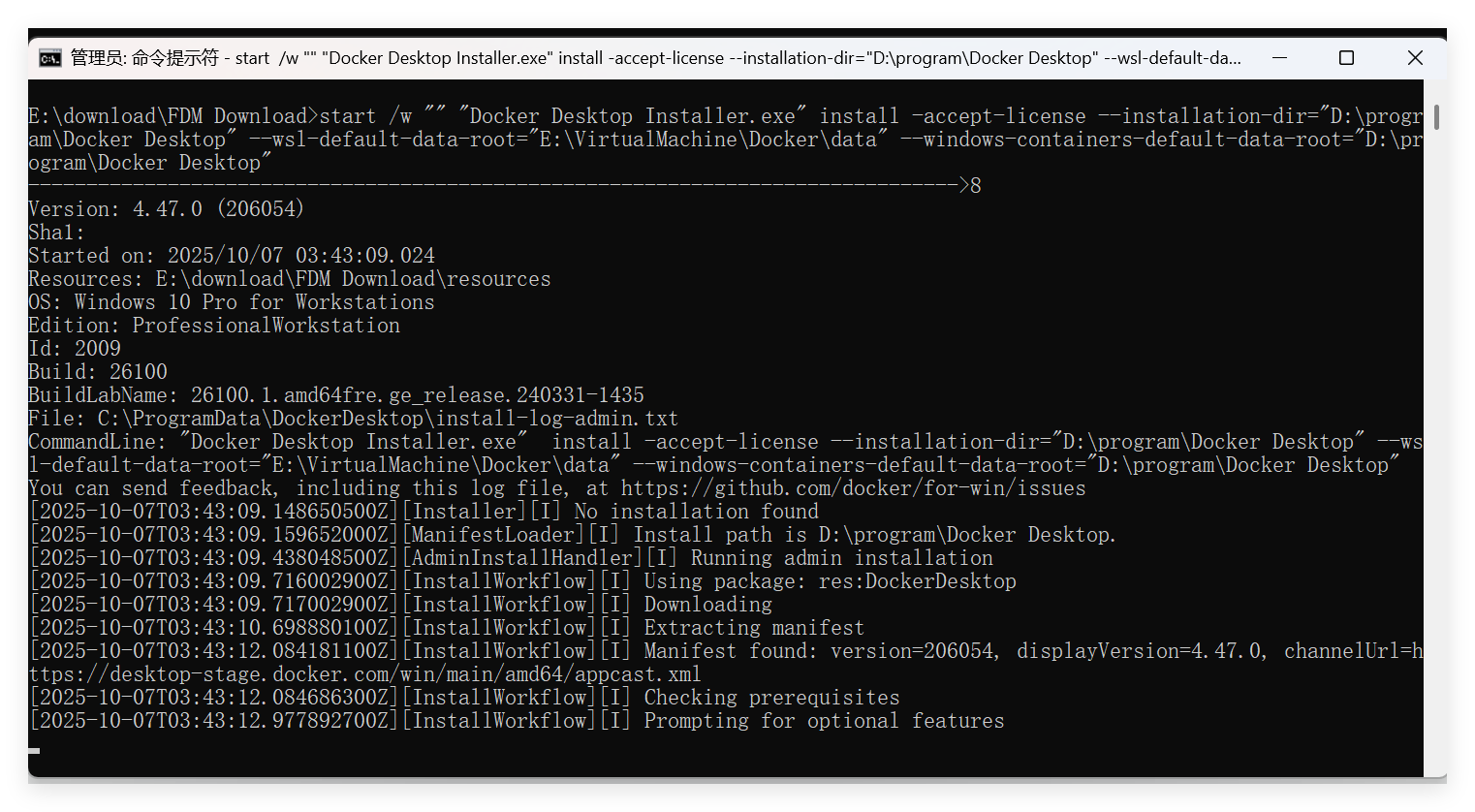Click the "[Installer]" log tag
The width and height of the screenshot is (1475, 812).
click(x=464, y=512)
